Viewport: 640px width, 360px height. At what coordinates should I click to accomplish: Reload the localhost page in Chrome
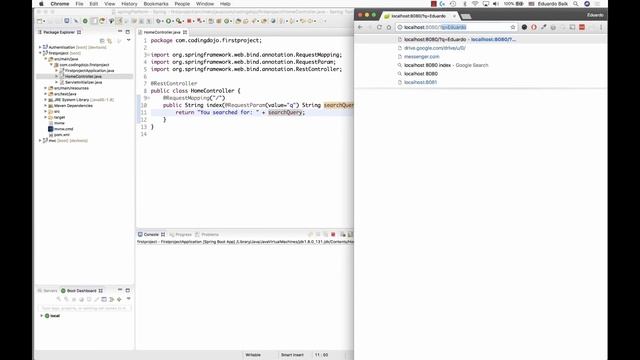click(x=379, y=27)
